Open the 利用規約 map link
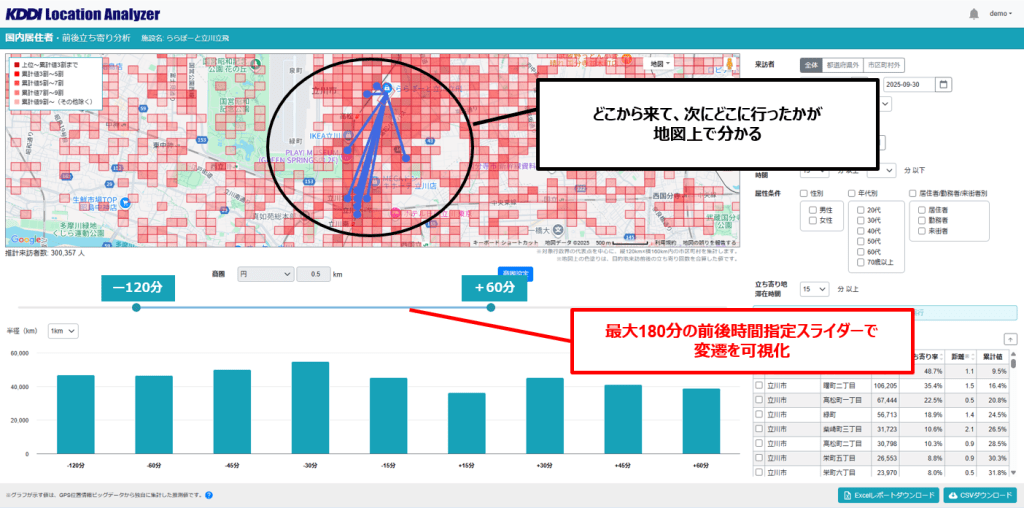 point(664,243)
